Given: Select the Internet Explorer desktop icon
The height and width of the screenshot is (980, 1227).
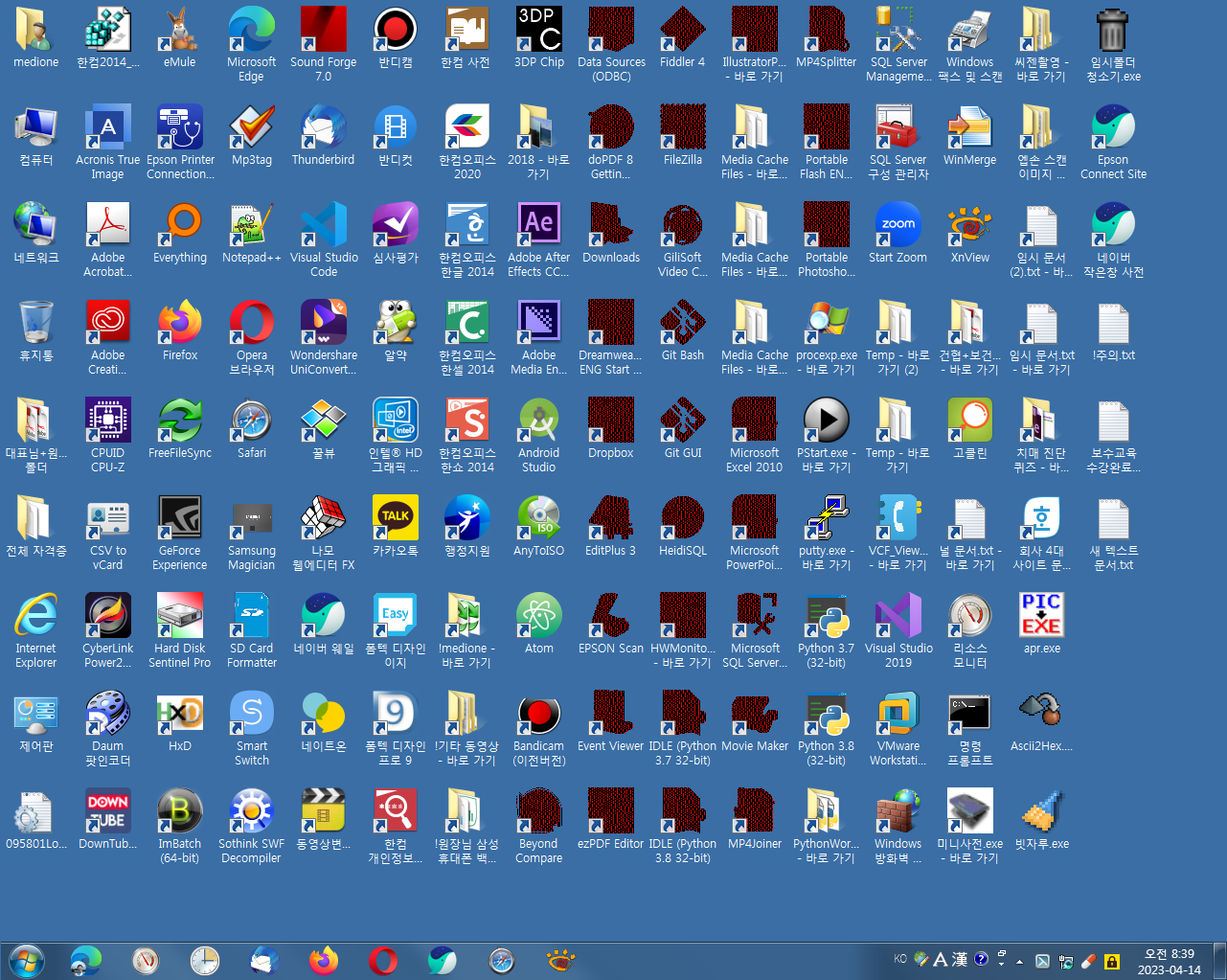Looking at the screenshot, I should 36,630.
